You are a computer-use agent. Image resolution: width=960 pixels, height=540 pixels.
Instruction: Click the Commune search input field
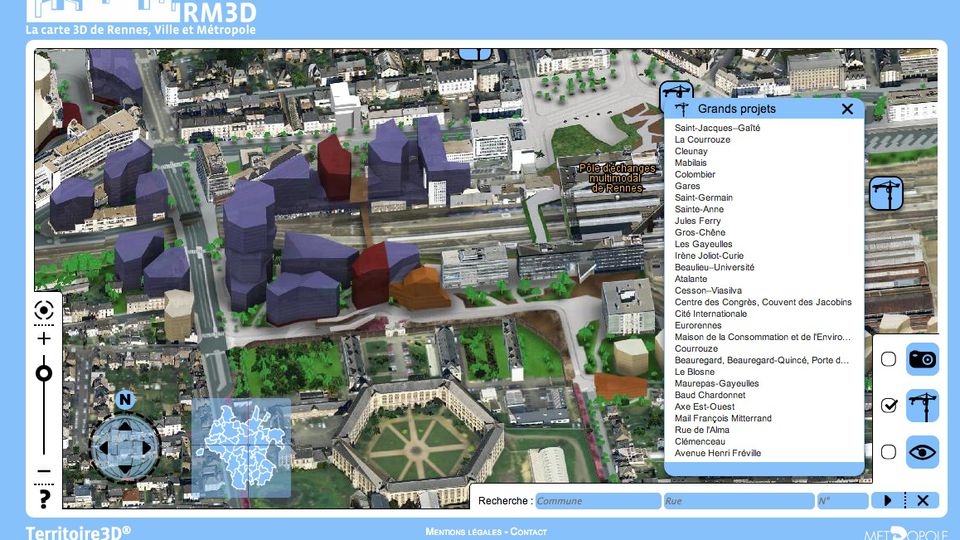(597, 501)
